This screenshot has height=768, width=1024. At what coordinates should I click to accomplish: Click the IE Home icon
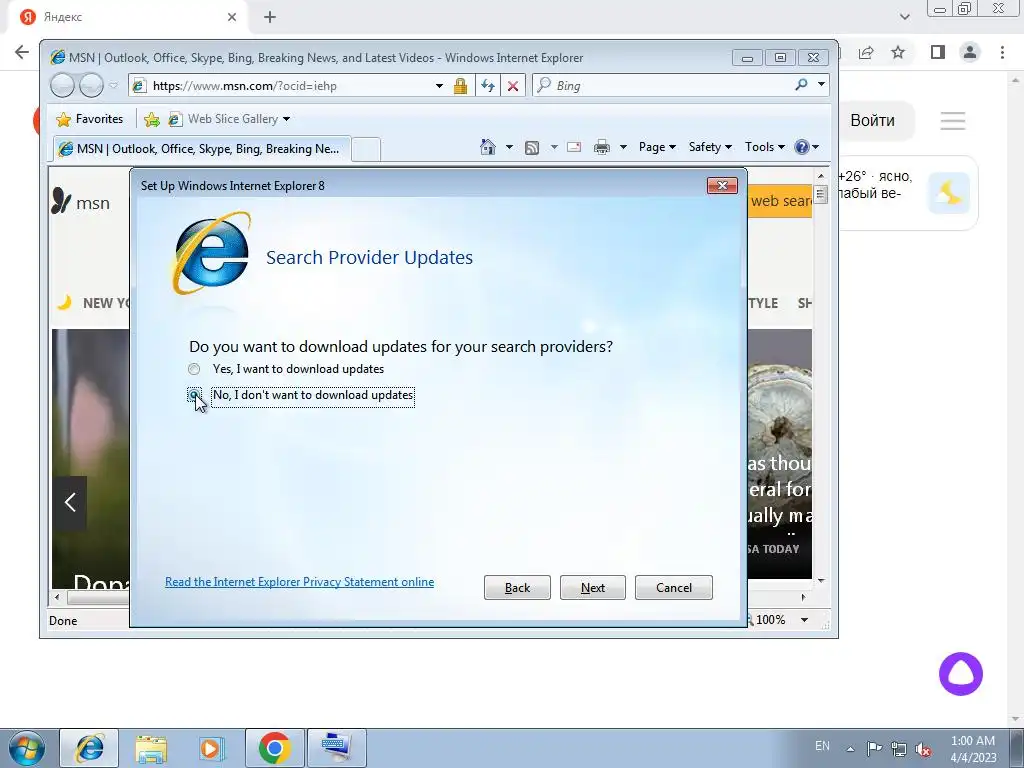[488, 147]
